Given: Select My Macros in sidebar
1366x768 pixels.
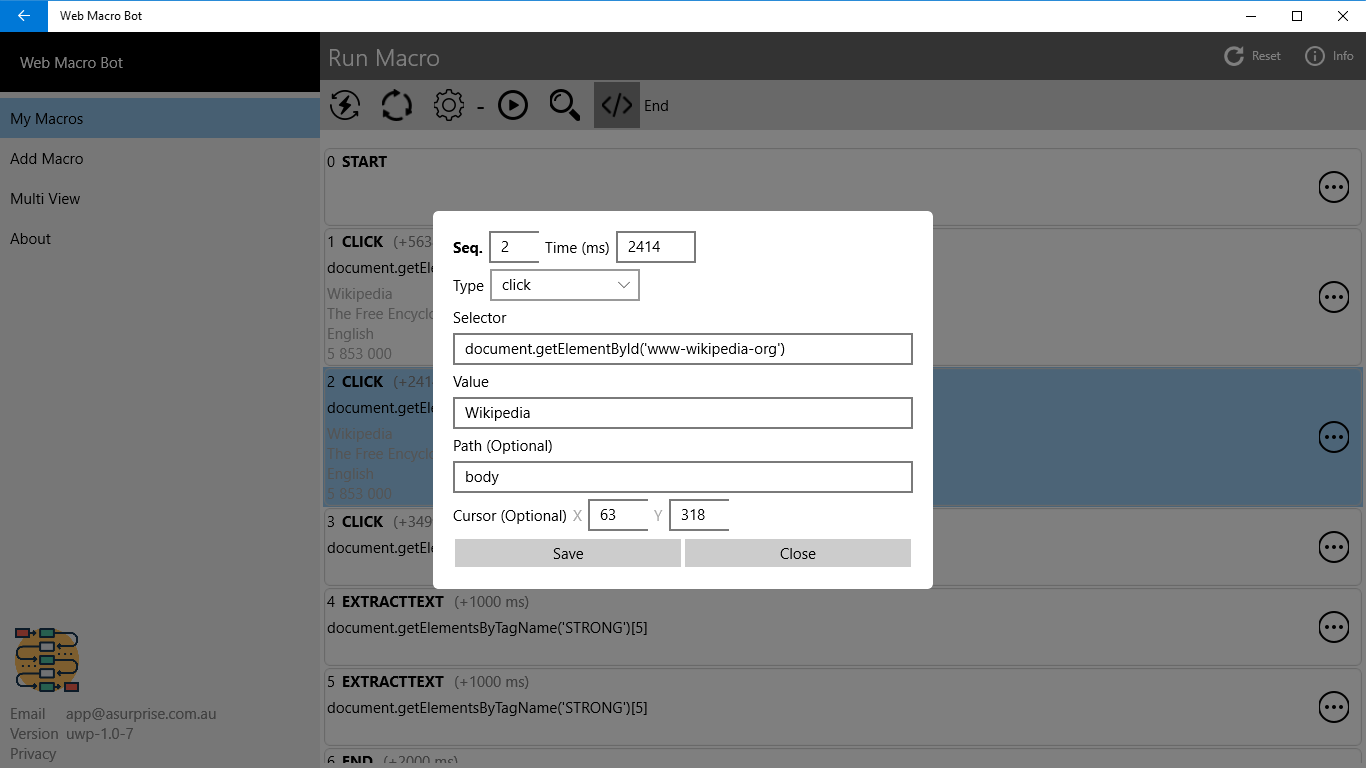Looking at the screenshot, I should 160,118.
